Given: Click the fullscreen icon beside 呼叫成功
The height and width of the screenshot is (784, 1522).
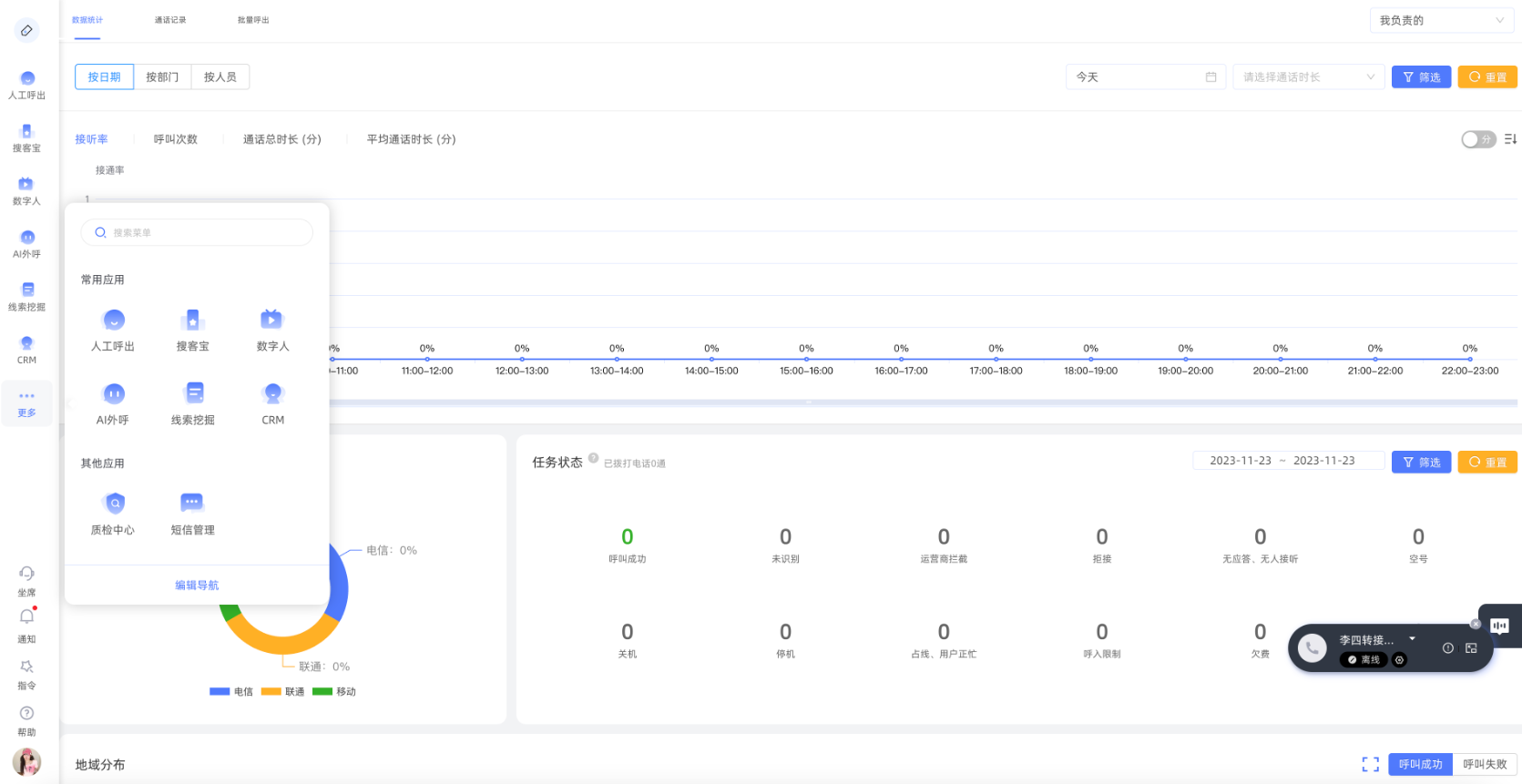Looking at the screenshot, I should (x=1370, y=764).
